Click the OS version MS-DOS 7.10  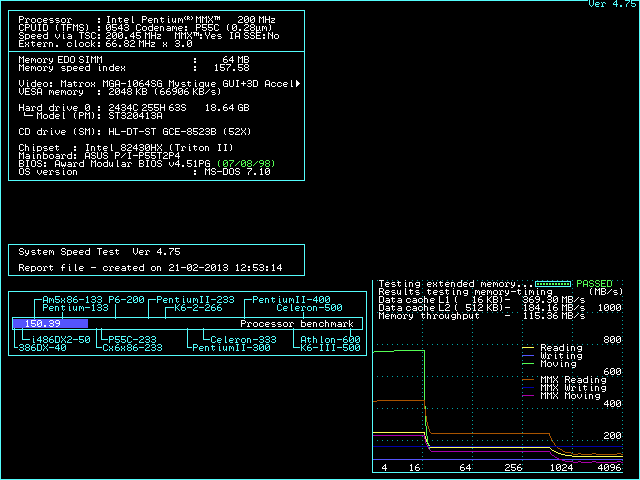coord(144,172)
